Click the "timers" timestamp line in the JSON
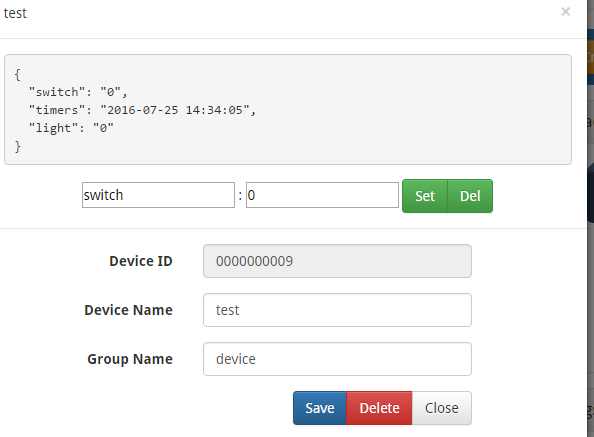 pos(142,110)
